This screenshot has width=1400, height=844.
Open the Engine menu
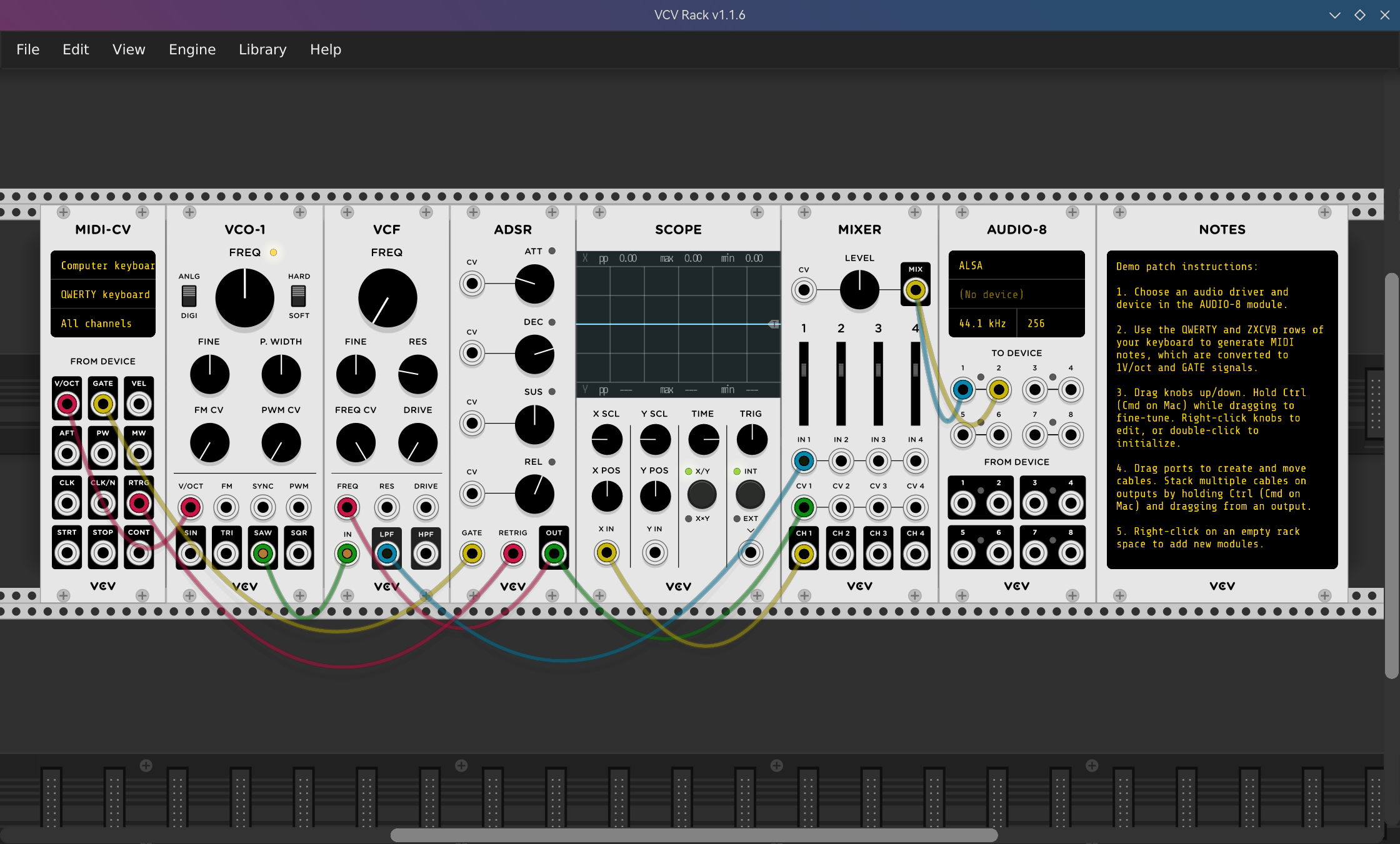coord(192,49)
